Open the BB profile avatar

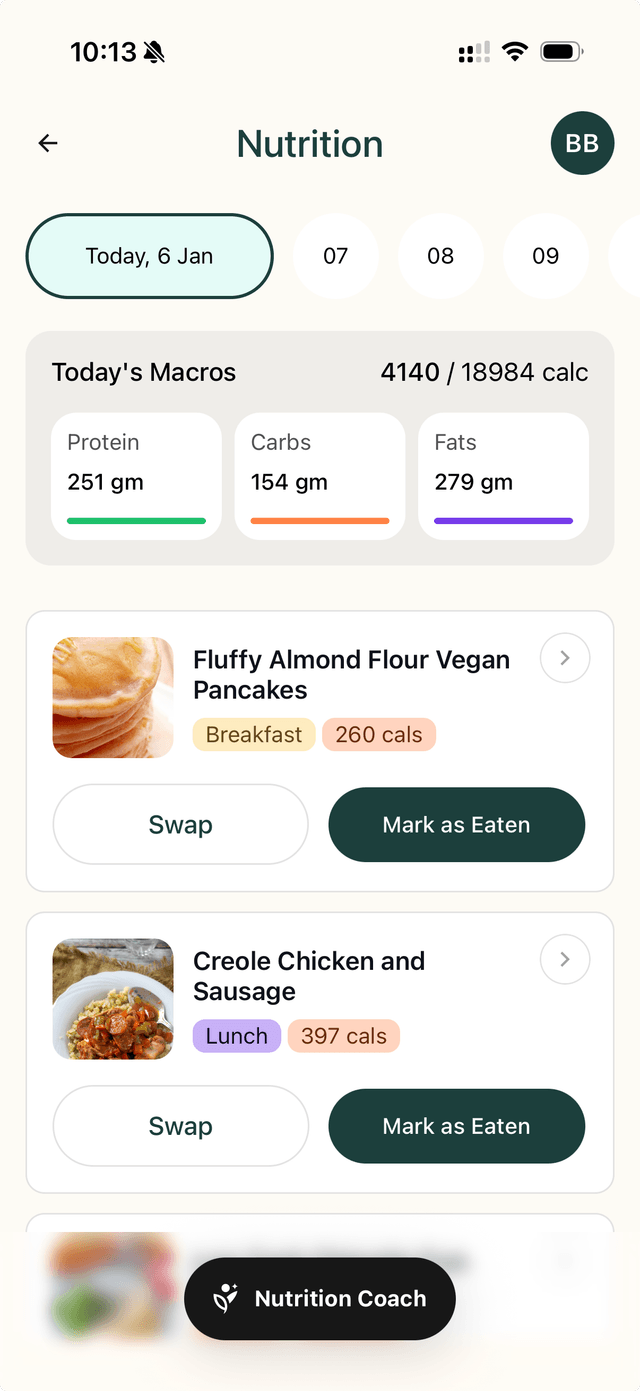[582, 143]
